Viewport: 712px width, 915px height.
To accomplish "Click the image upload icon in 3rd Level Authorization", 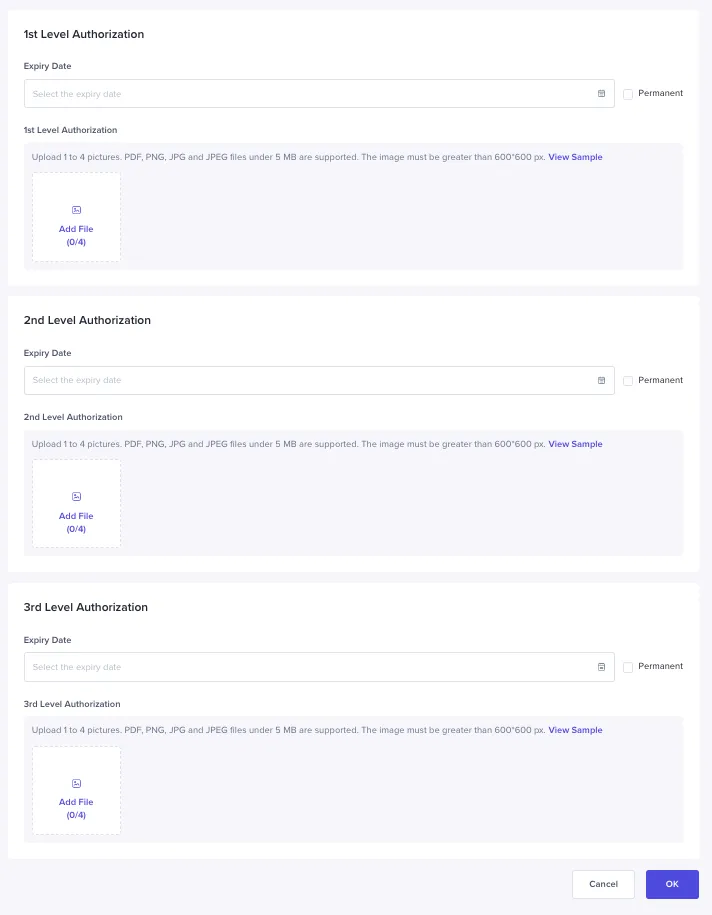I will coord(76,783).
